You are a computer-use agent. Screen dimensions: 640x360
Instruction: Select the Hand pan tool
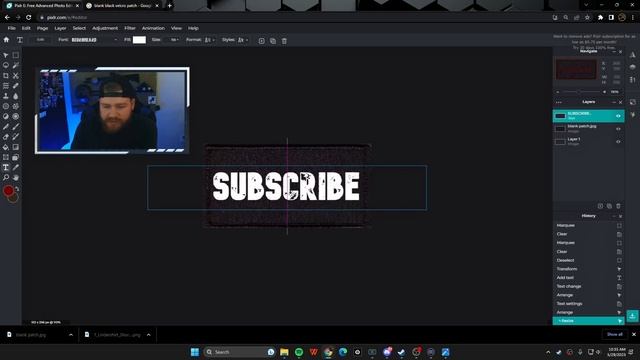pyautogui.click(x=16, y=178)
